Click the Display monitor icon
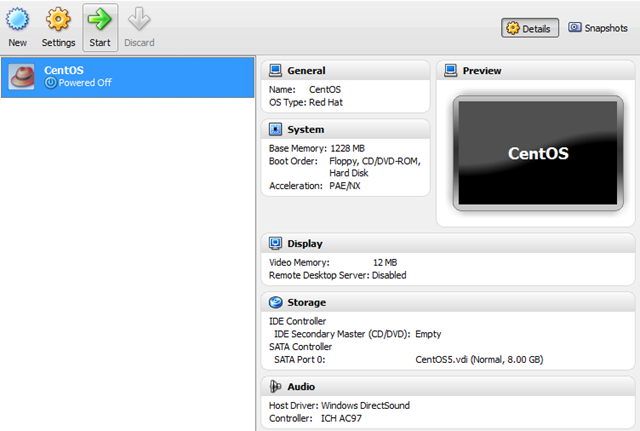The width and height of the screenshot is (640, 431). [x=275, y=243]
